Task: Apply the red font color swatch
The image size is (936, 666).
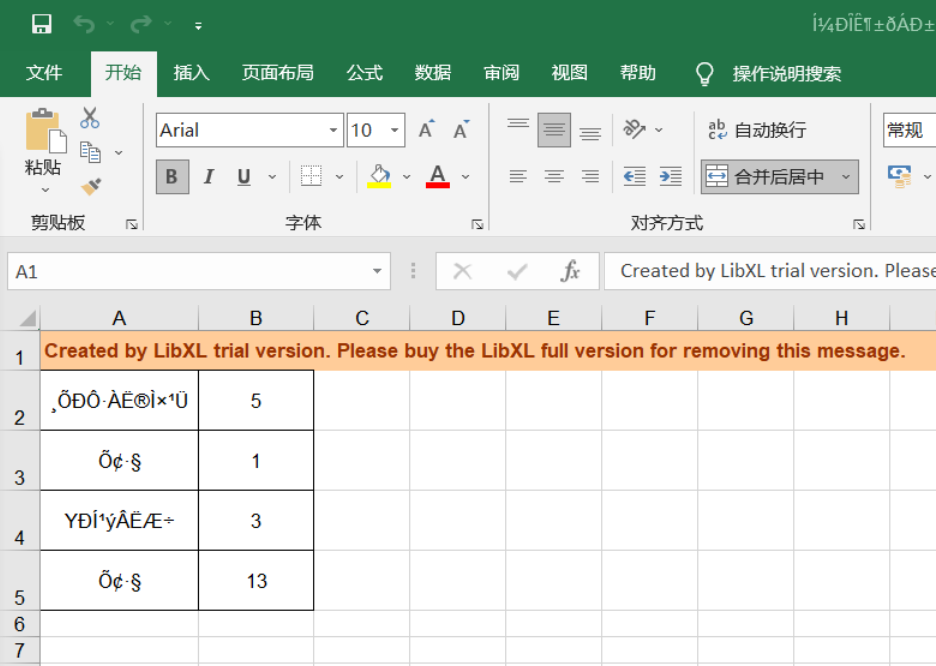Action: (x=437, y=177)
